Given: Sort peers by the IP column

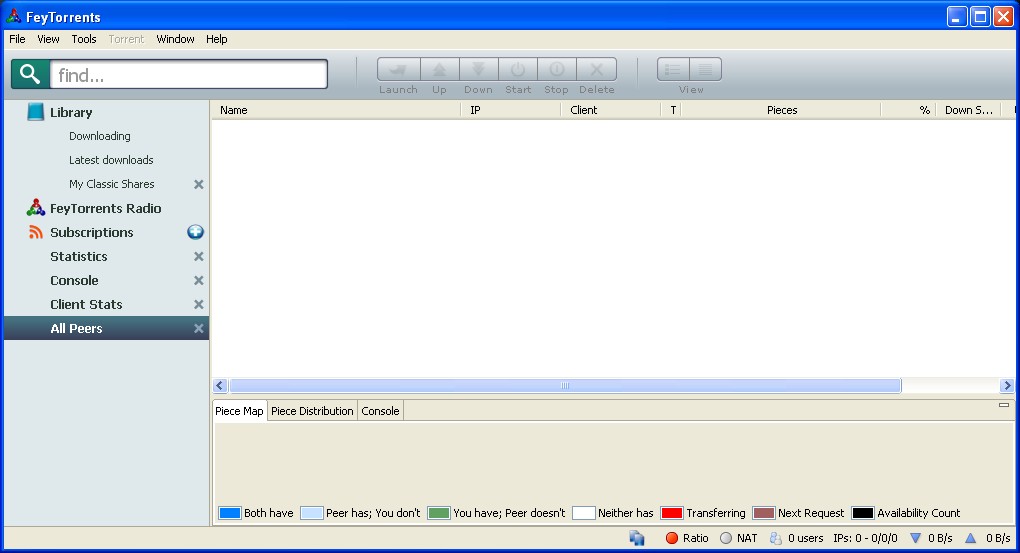Looking at the screenshot, I should pyautogui.click(x=511, y=110).
